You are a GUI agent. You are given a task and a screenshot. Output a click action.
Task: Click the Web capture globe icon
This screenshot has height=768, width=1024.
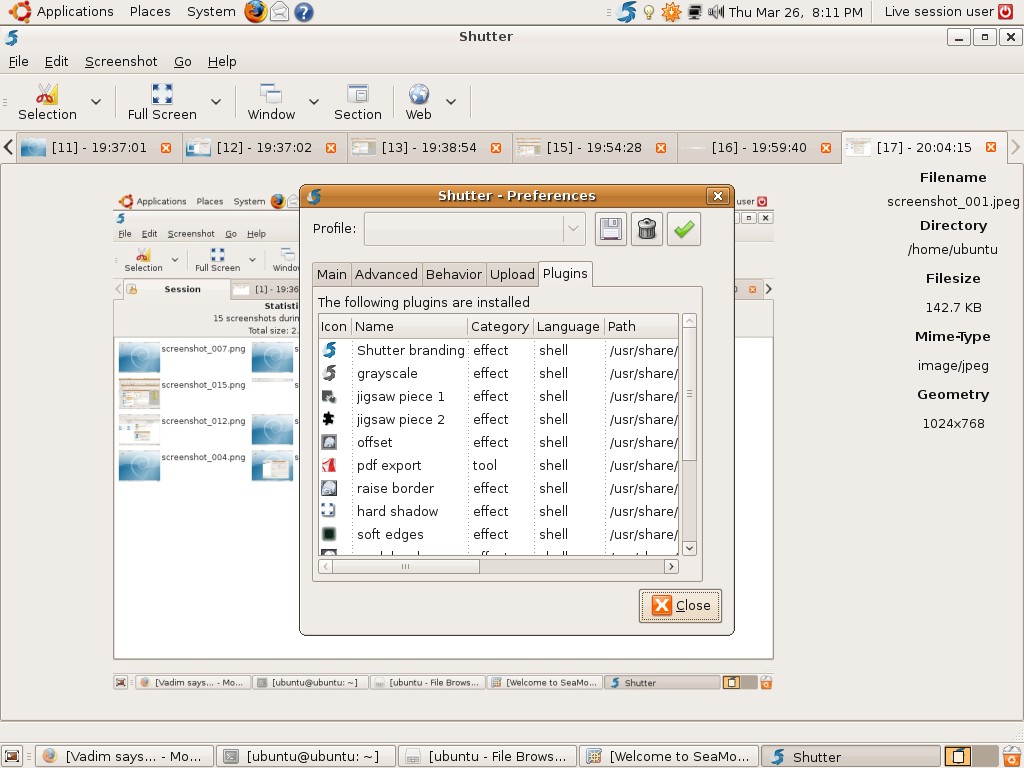[x=419, y=94]
